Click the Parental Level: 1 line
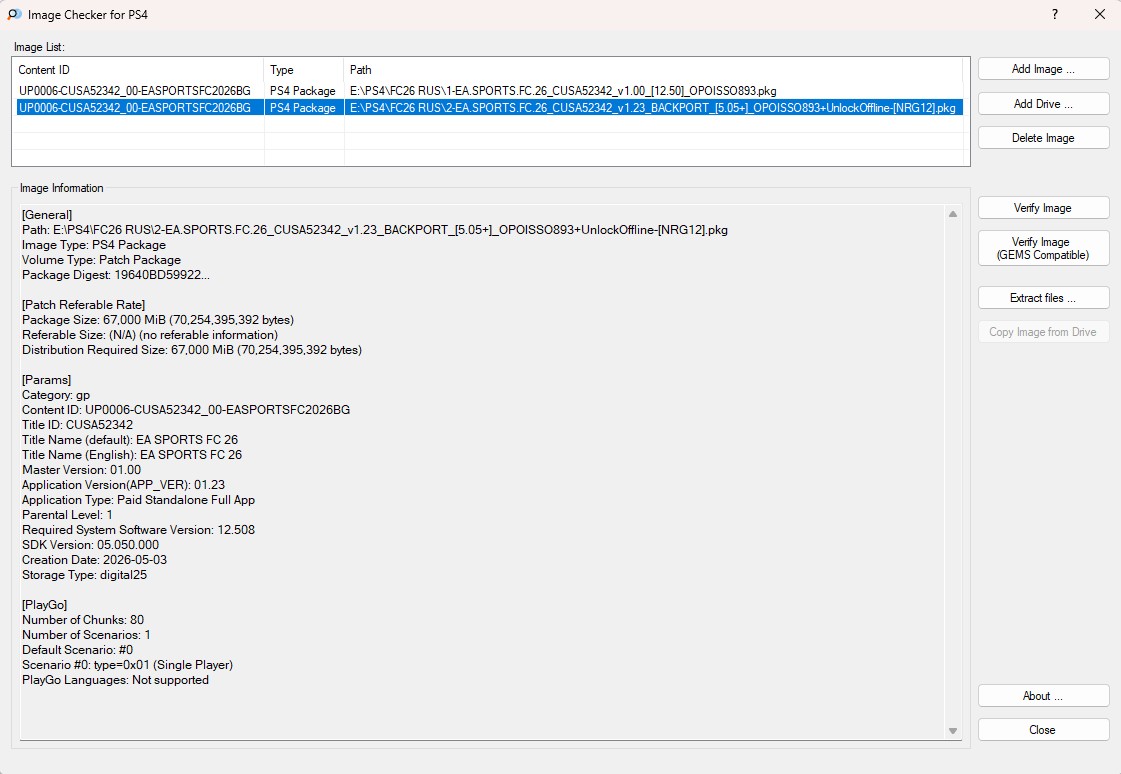The height and width of the screenshot is (774, 1121). click(67, 515)
